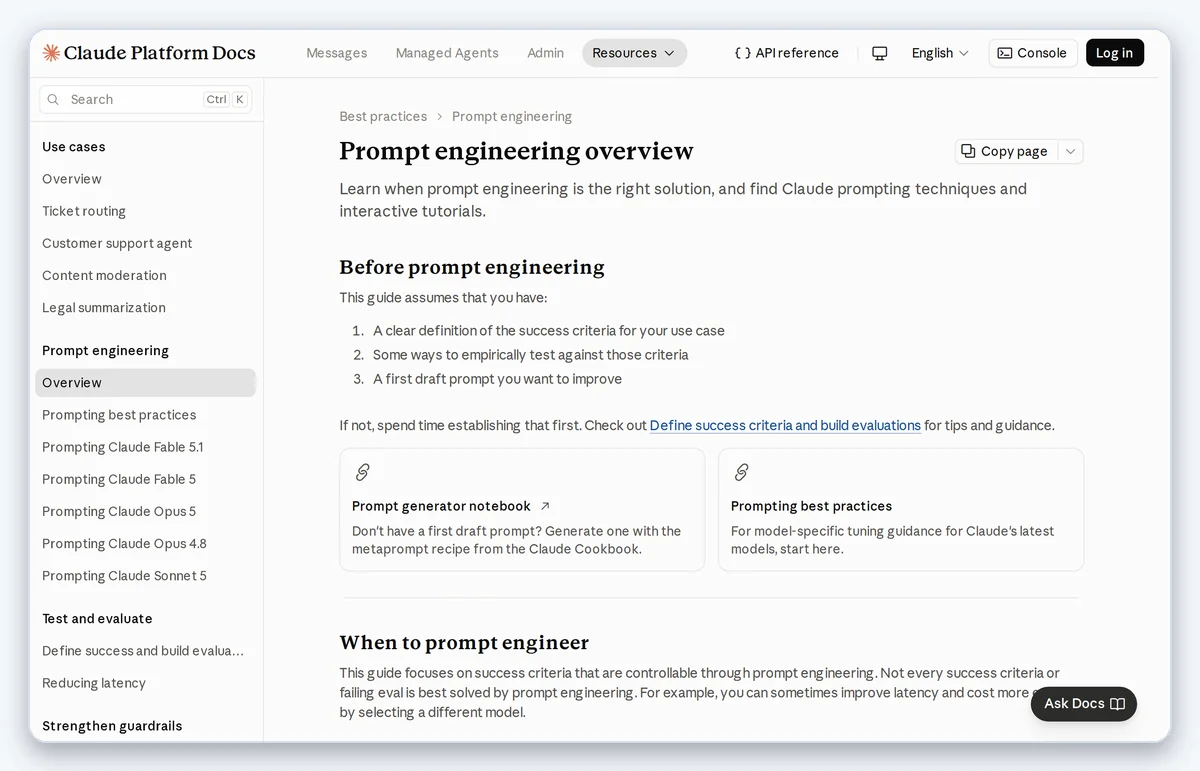Click the Claude starburst logo icon
This screenshot has width=1200, height=771.
click(x=51, y=53)
